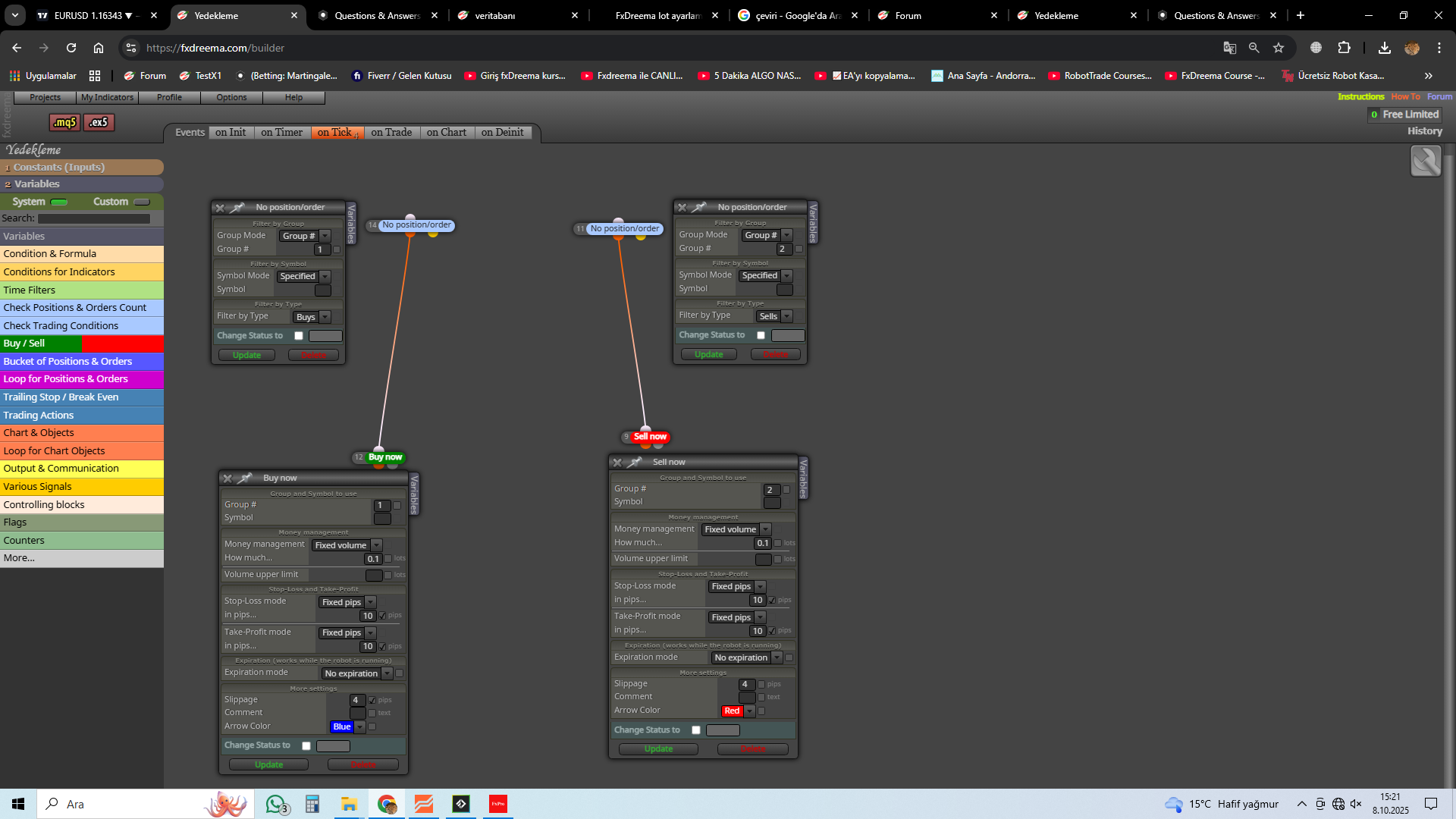Open Calculator from the taskbar
The image size is (1456, 819).
312,804
